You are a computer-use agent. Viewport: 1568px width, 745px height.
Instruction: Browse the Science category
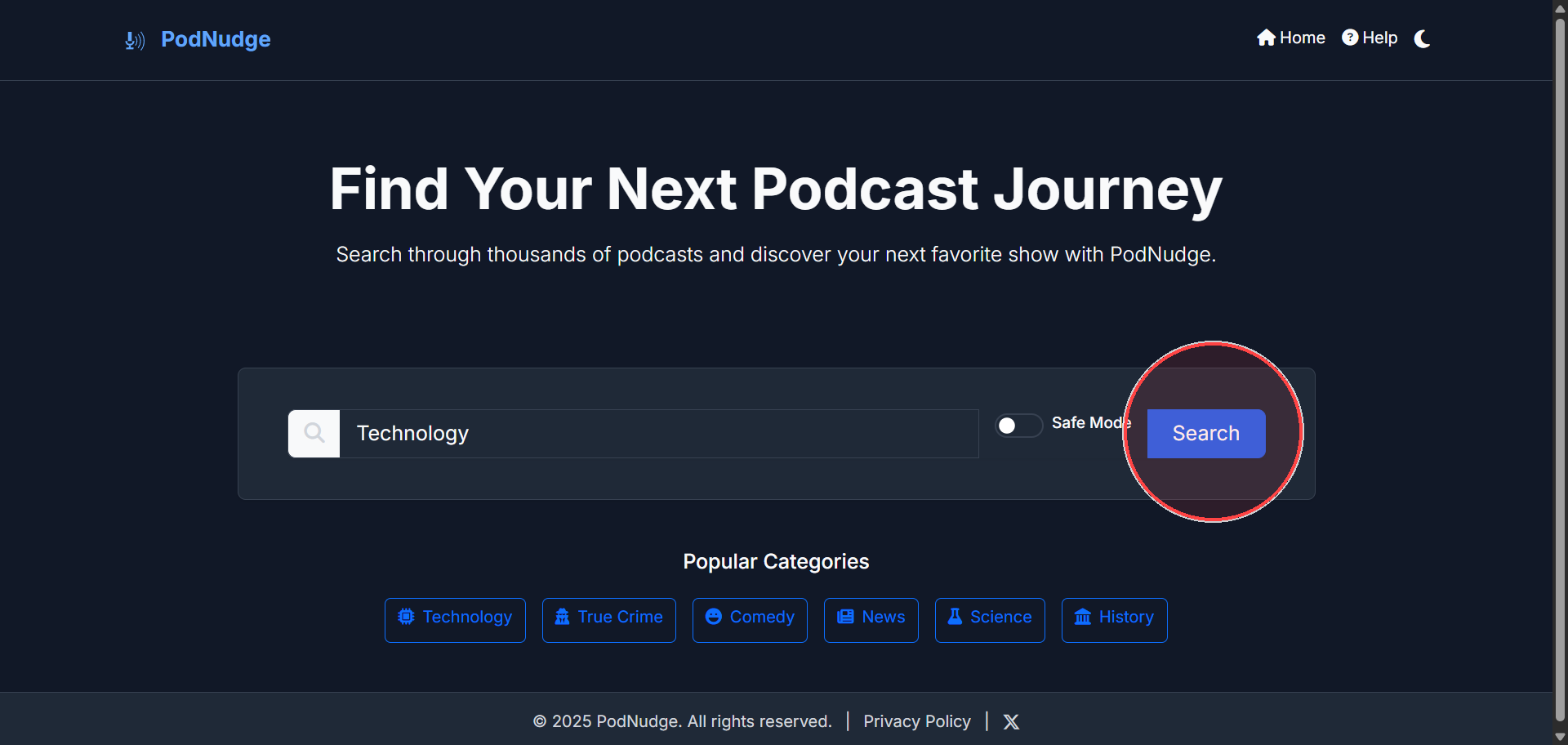[x=990, y=620]
